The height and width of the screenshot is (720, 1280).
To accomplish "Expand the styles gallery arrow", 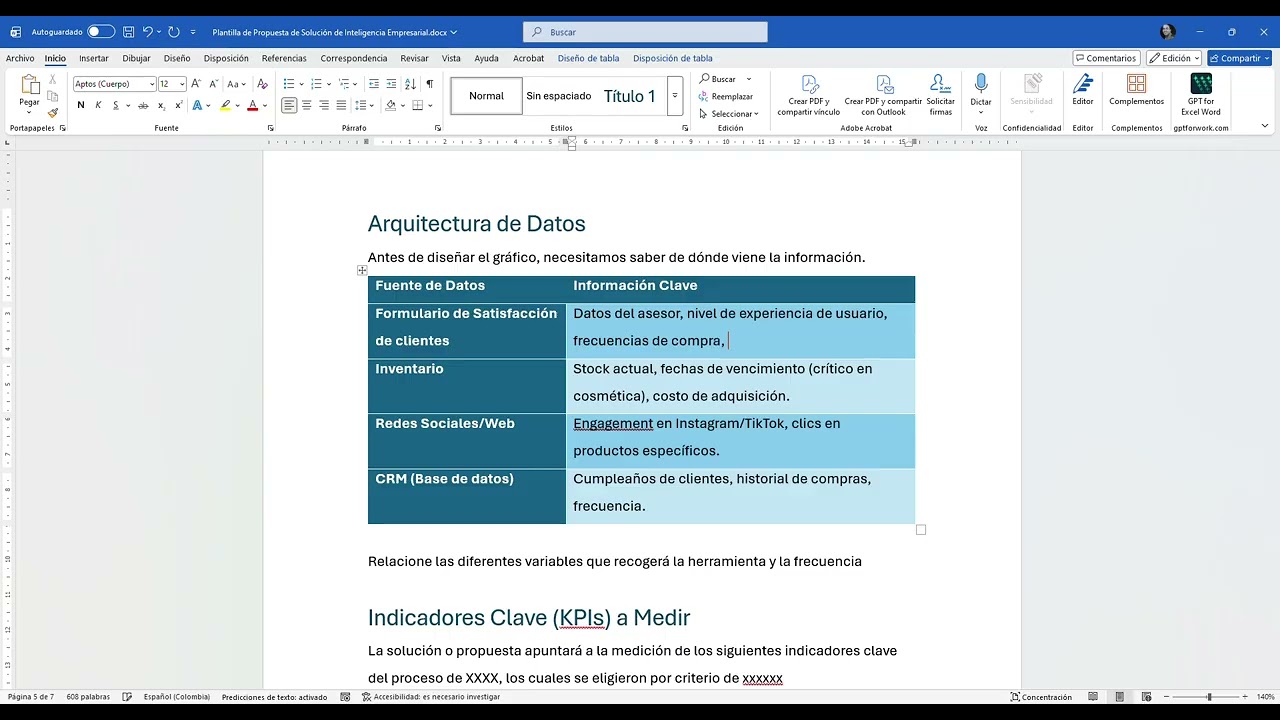I will click(675, 96).
